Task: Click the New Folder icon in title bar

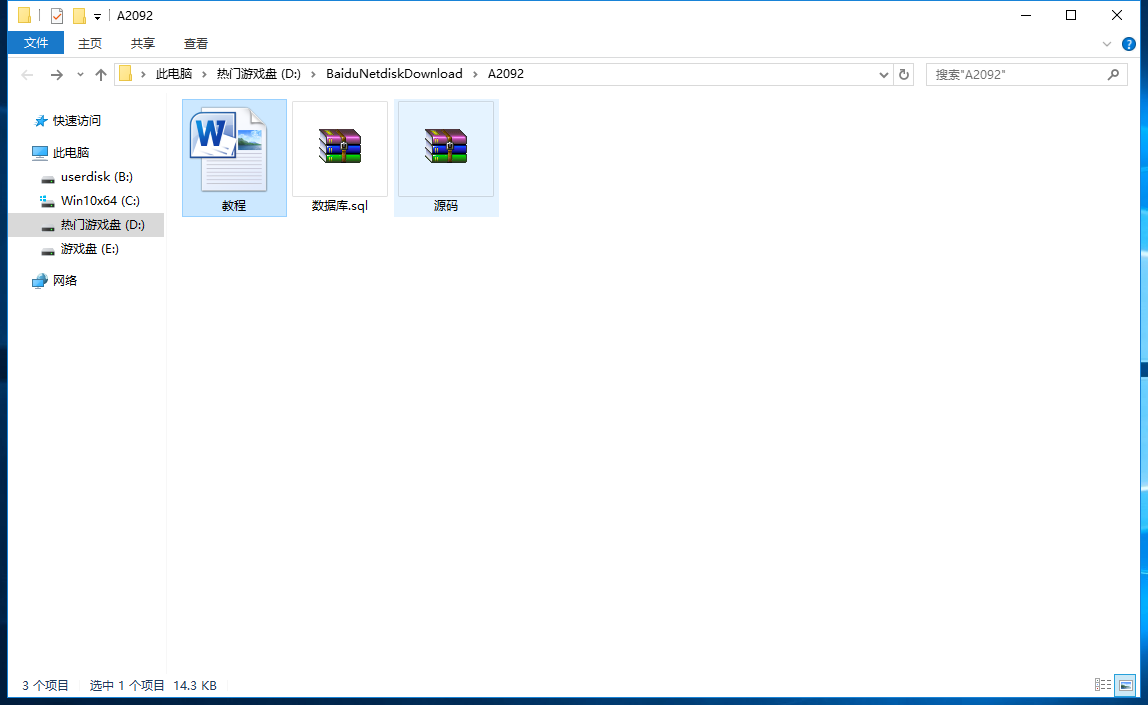Action: point(79,16)
